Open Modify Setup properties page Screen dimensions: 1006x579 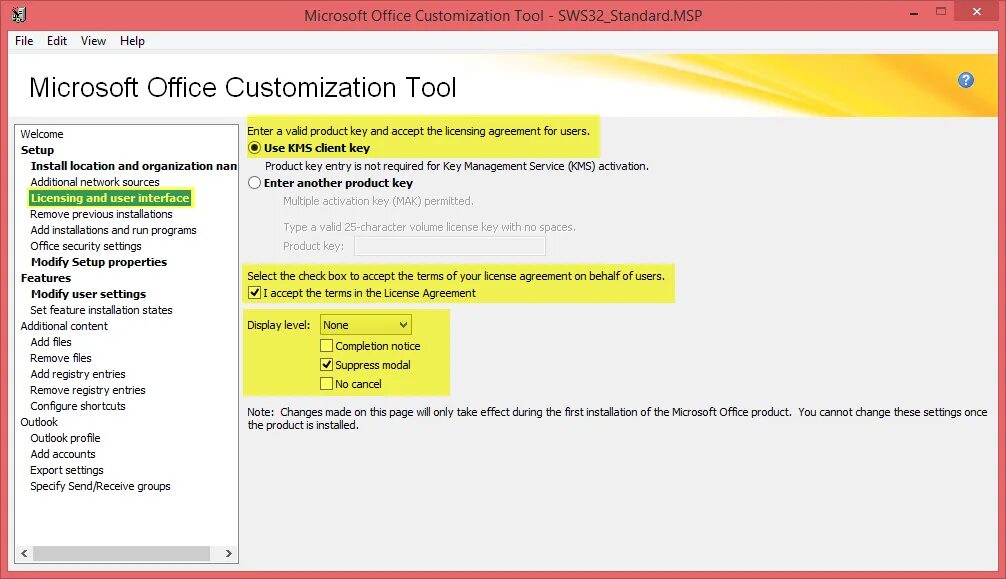(99, 262)
